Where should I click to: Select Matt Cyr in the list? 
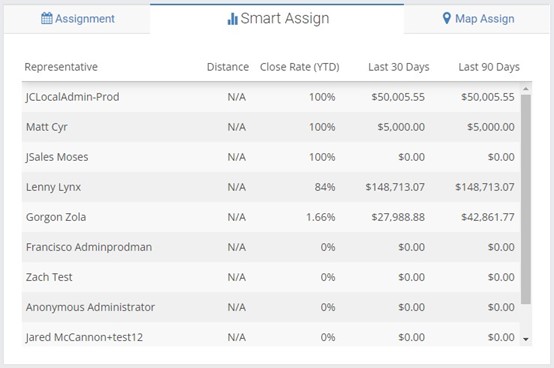pyautogui.click(x=271, y=127)
